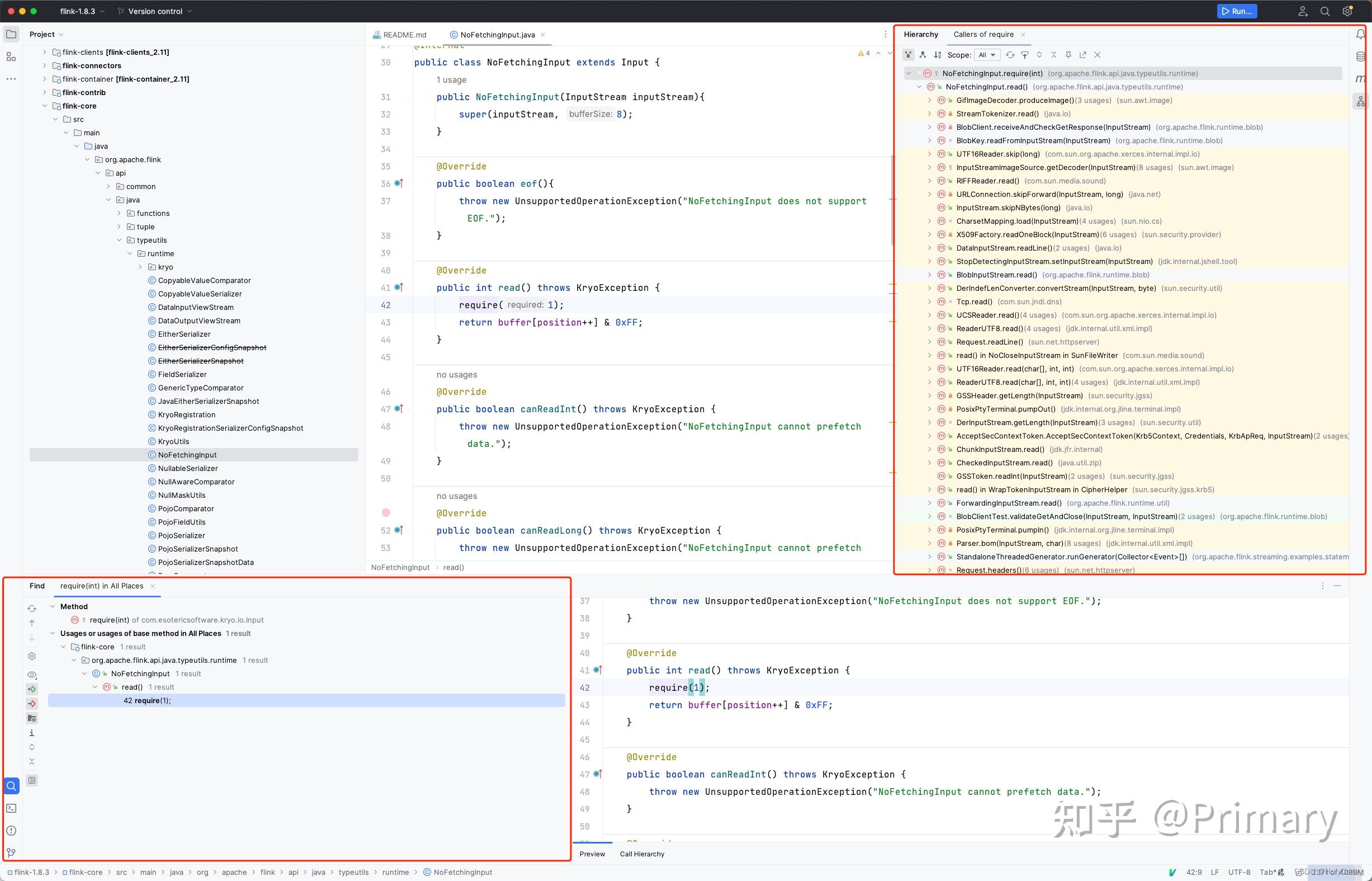The width and height of the screenshot is (1372, 881).
Task: Open the Notifications bell
Action: [1361, 34]
